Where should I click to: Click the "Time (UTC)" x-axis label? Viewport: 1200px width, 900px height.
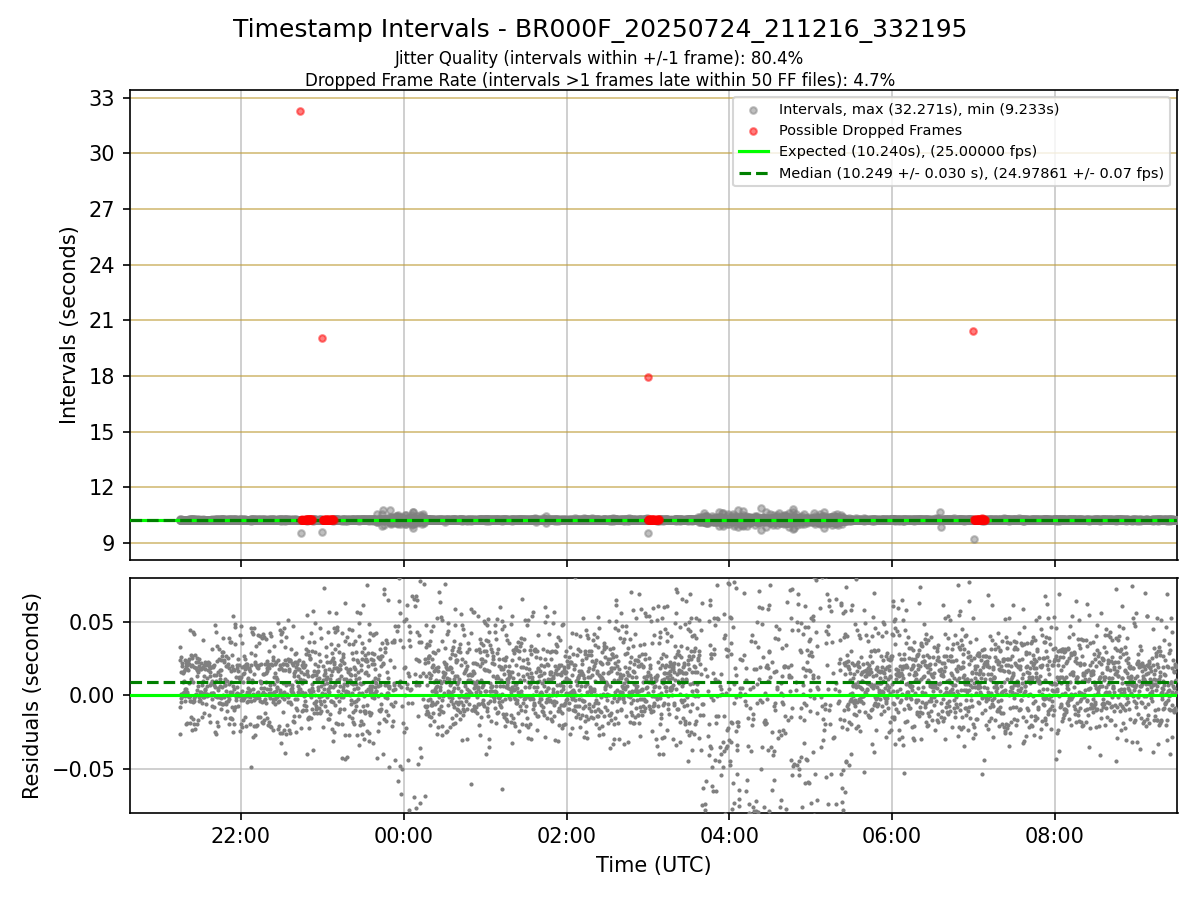pos(653,865)
